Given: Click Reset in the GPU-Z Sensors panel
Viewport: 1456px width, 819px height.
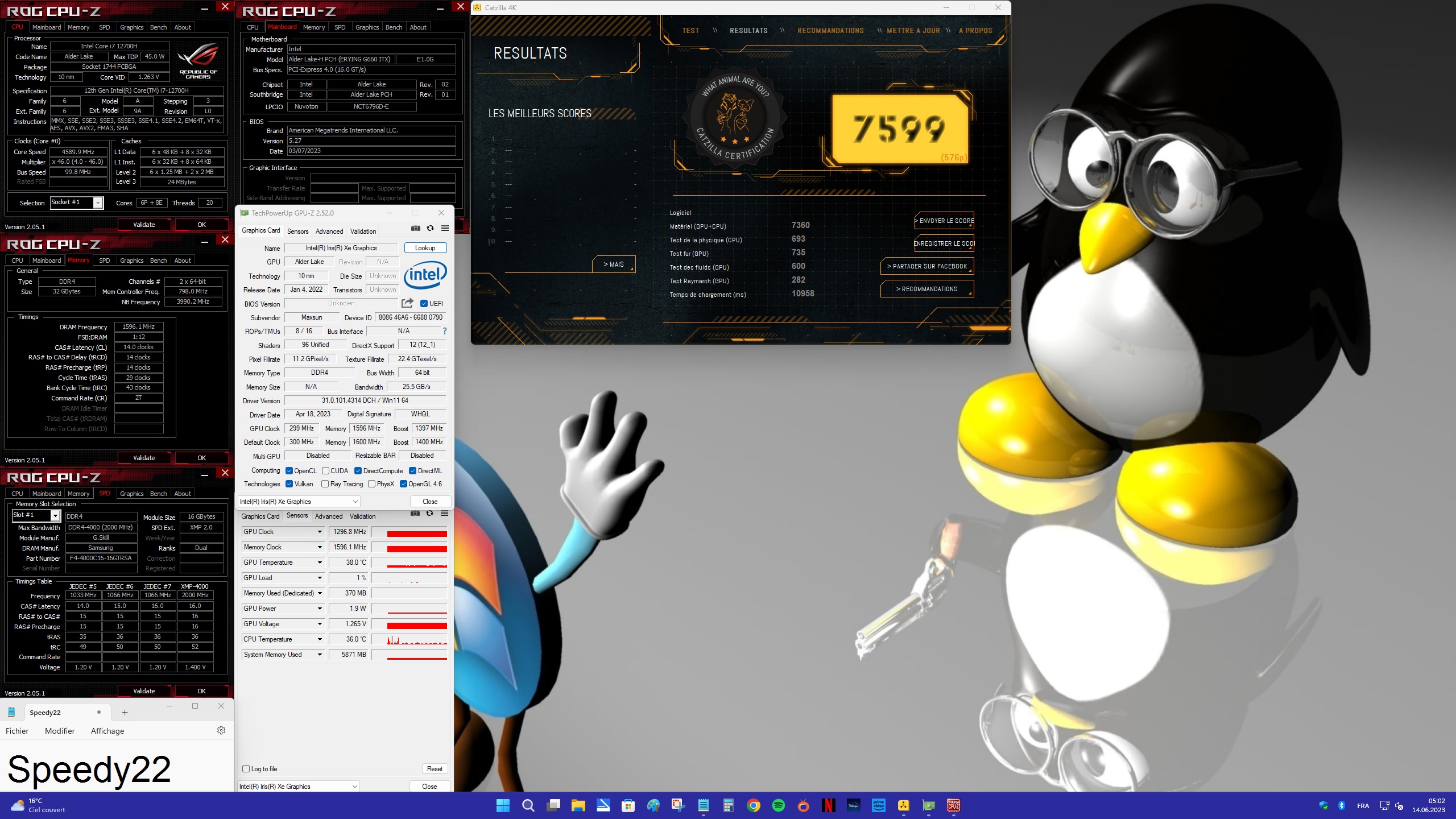Looking at the screenshot, I should [435, 768].
